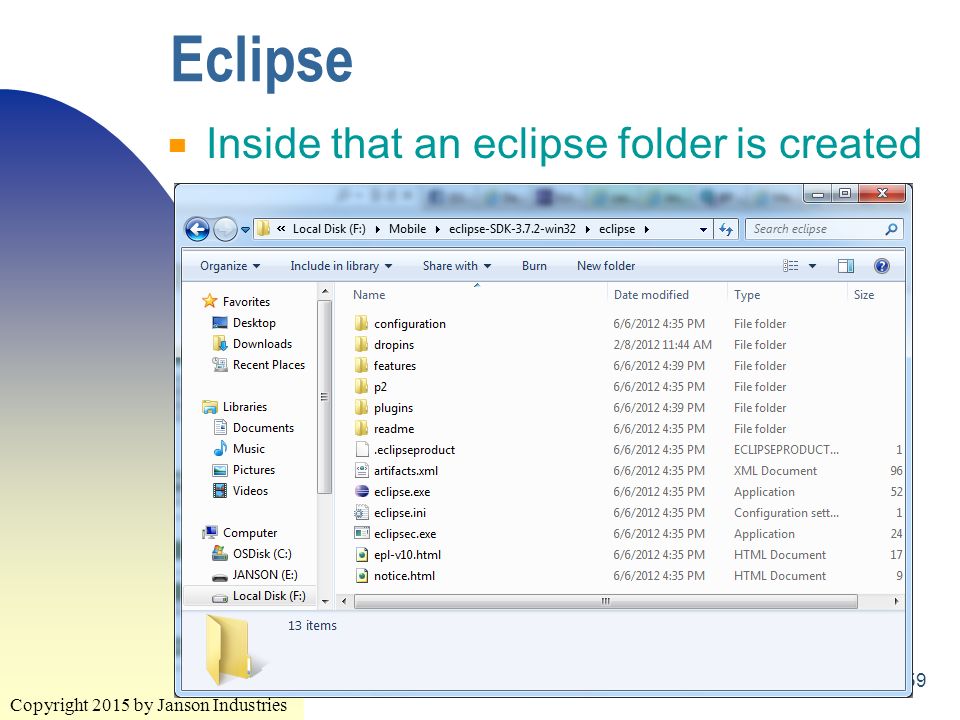Viewport: 960px width, 720px height.
Task: Sort by the Type column header
Action: [747, 294]
